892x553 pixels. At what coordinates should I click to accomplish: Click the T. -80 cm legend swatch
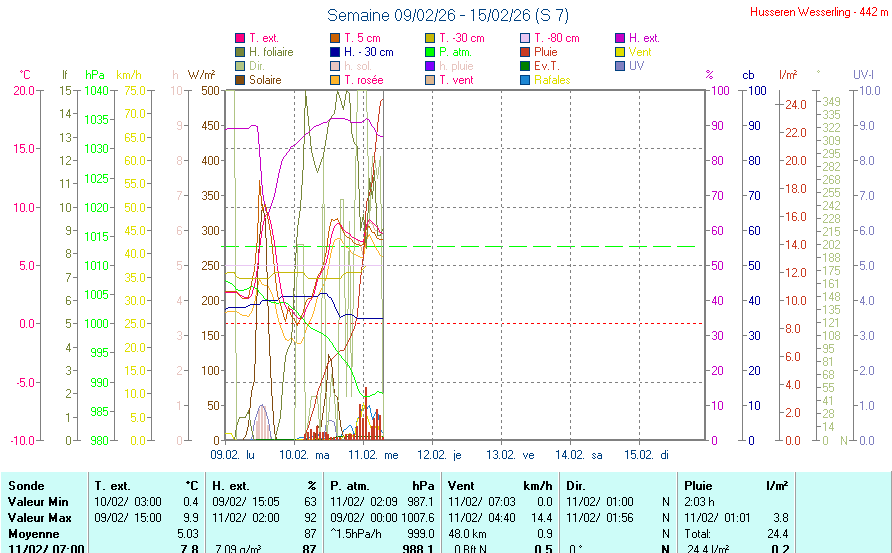point(525,38)
